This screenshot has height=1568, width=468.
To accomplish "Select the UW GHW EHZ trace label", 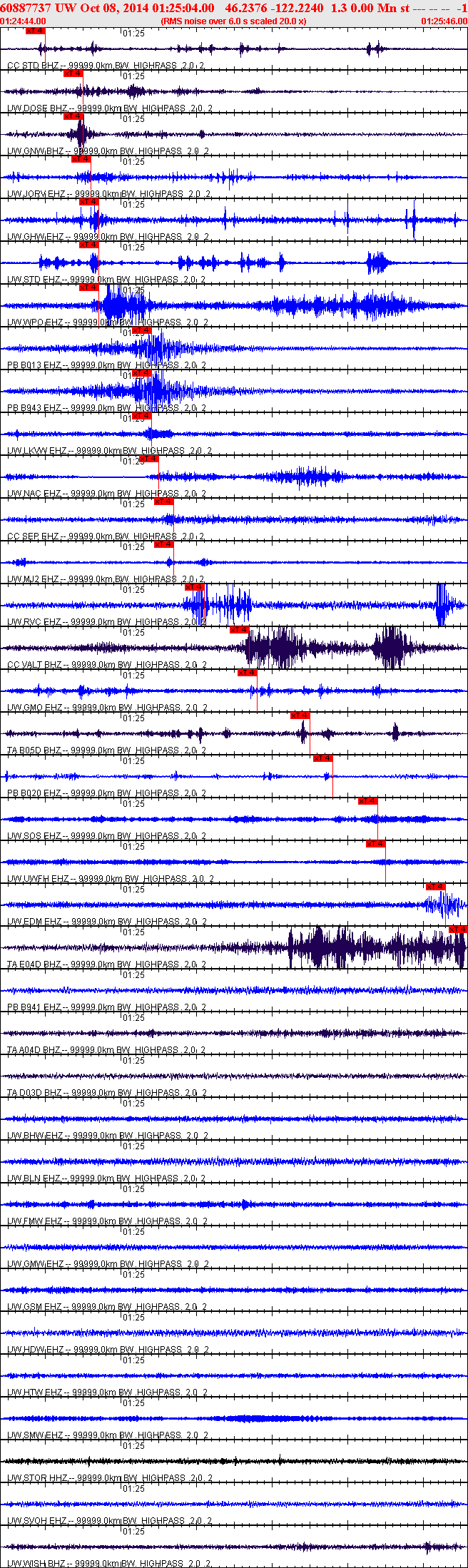I will [x=108, y=237].
